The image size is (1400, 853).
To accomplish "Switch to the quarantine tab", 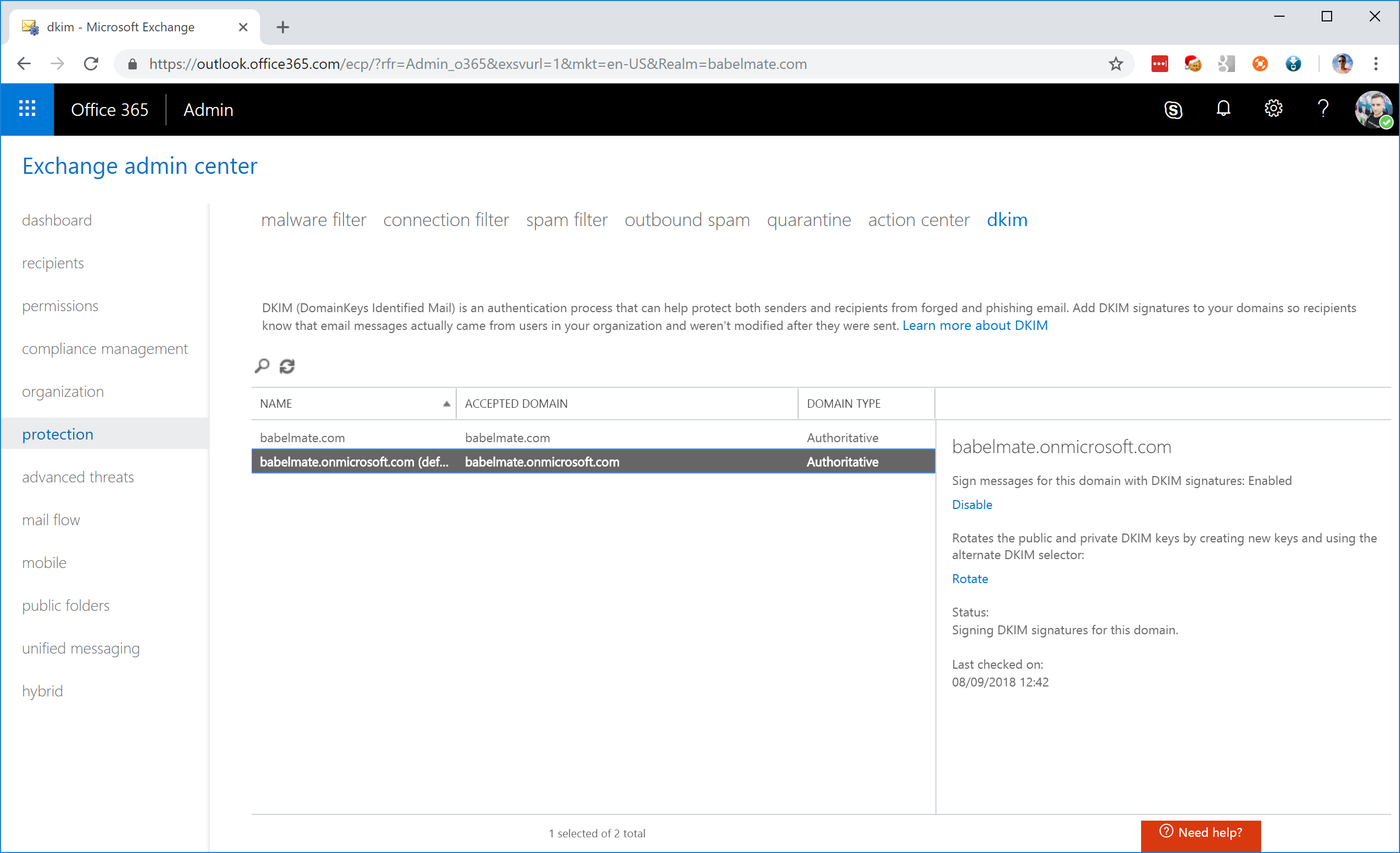I will point(809,219).
